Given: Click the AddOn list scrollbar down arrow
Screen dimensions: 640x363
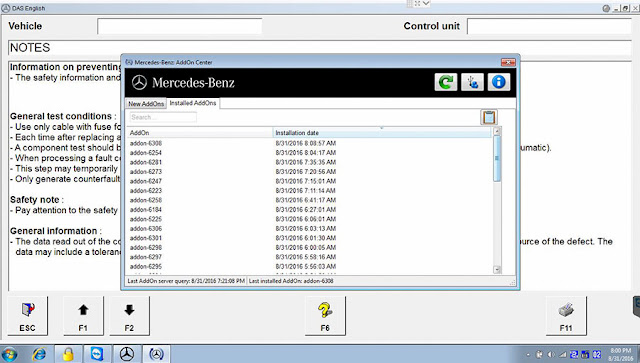Looking at the screenshot, I should 497,269.
